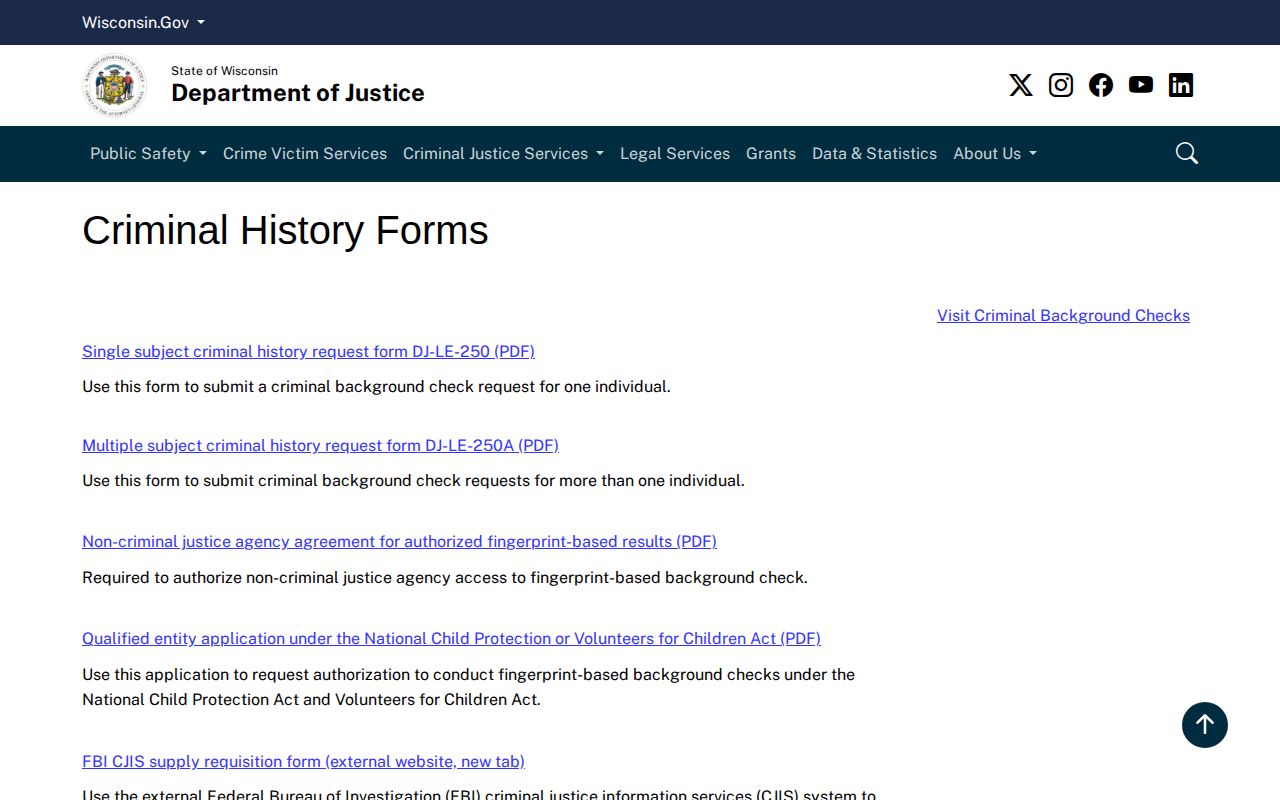Open the LinkedIn social icon
This screenshot has width=1280, height=800.
pyautogui.click(x=1180, y=85)
